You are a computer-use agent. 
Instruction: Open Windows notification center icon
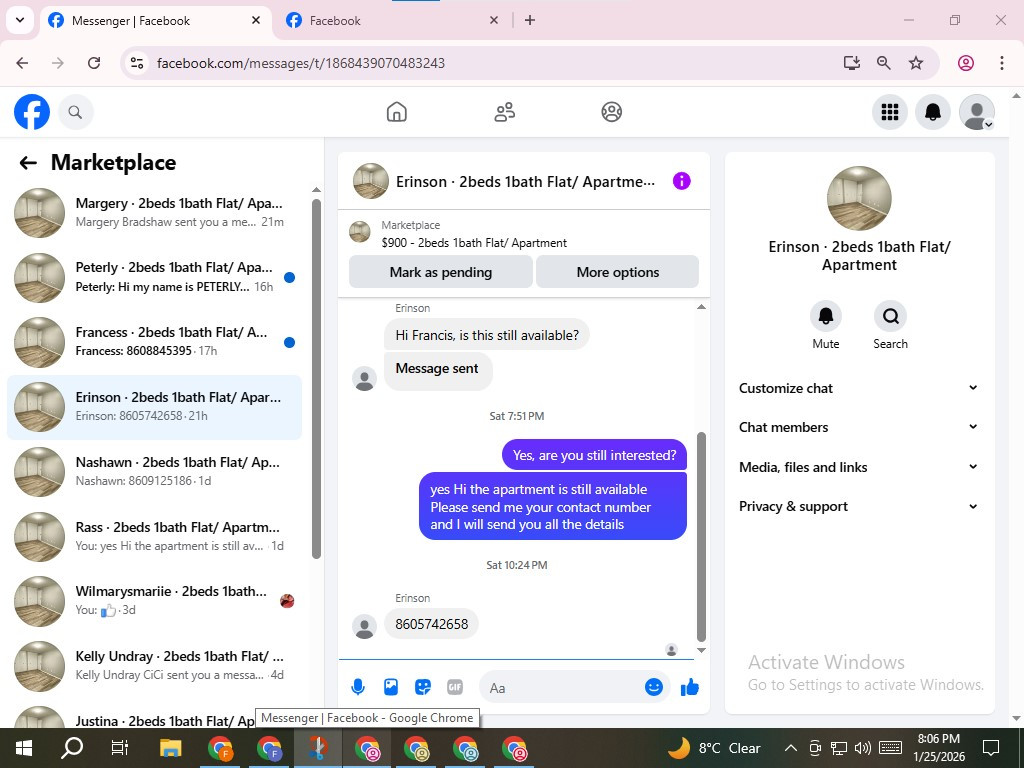[x=991, y=748]
